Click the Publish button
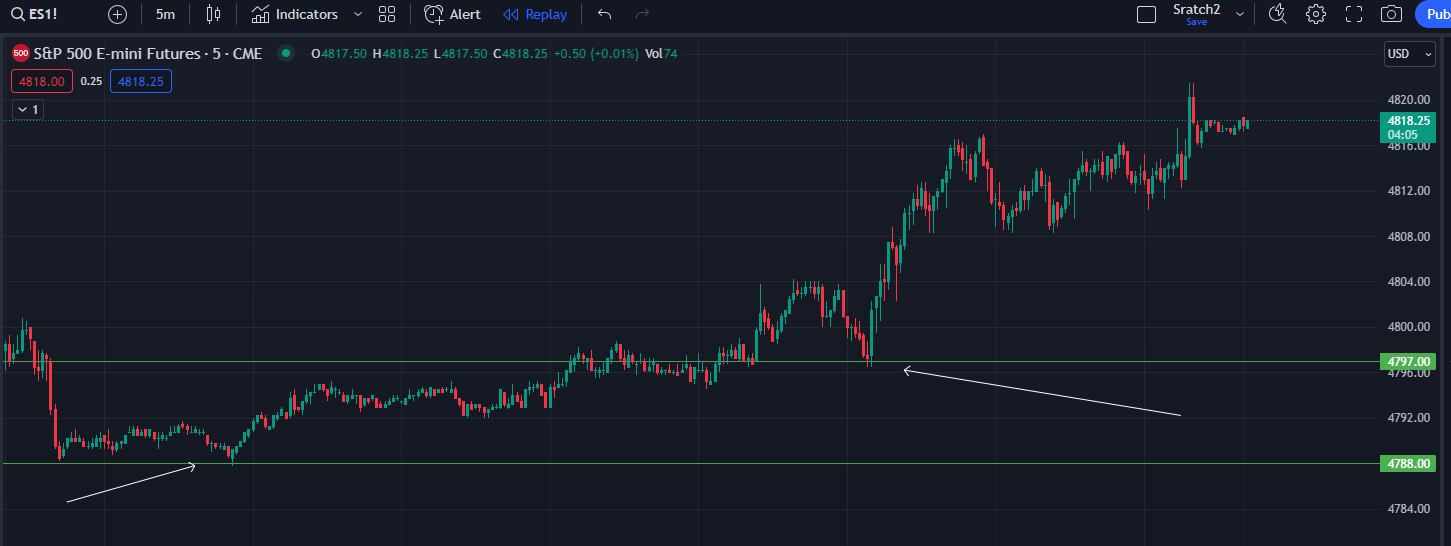This screenshot has height=546, width=1451. pos(1433,14)
